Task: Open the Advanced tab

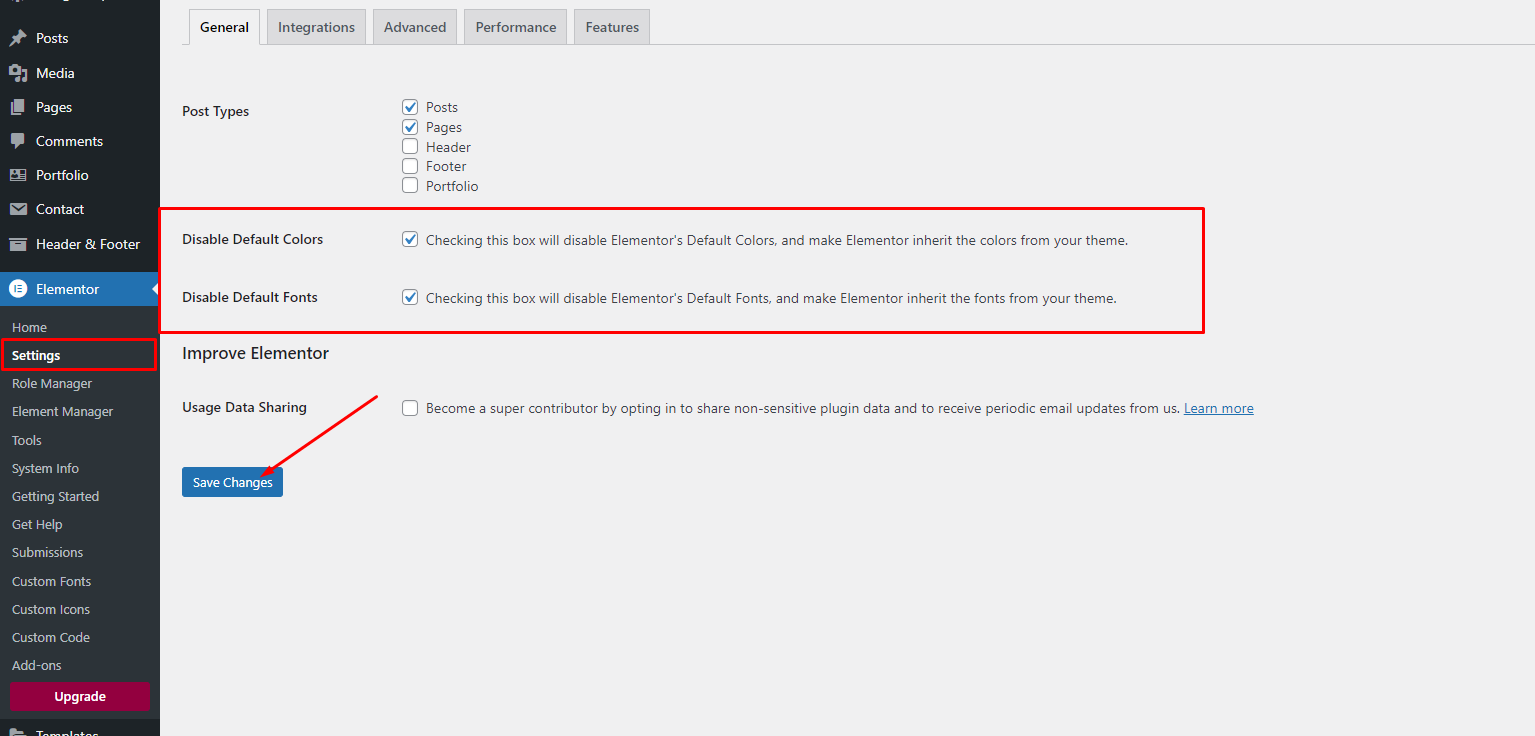Action: (415, 27)
